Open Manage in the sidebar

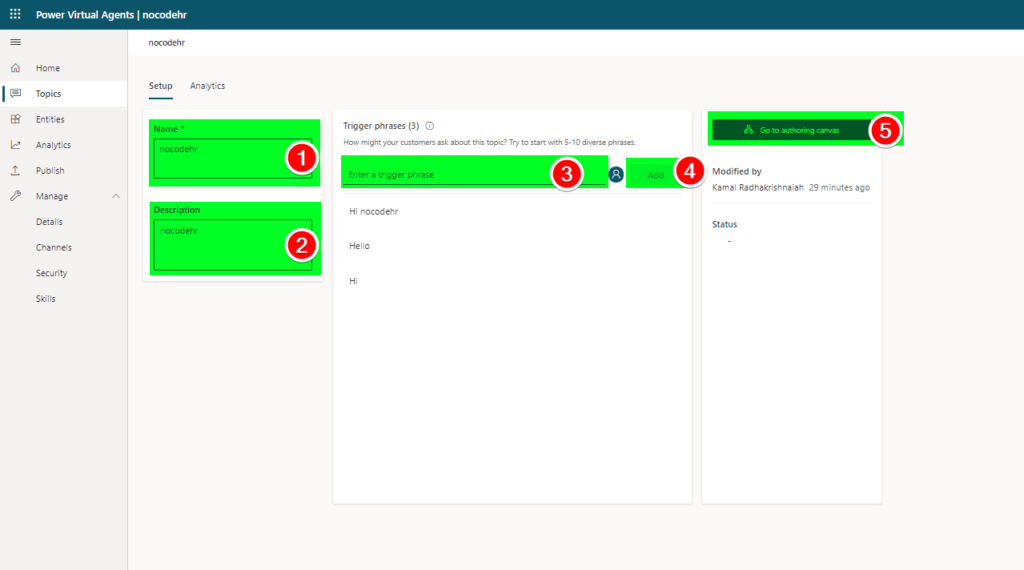[x=63, y=196]
